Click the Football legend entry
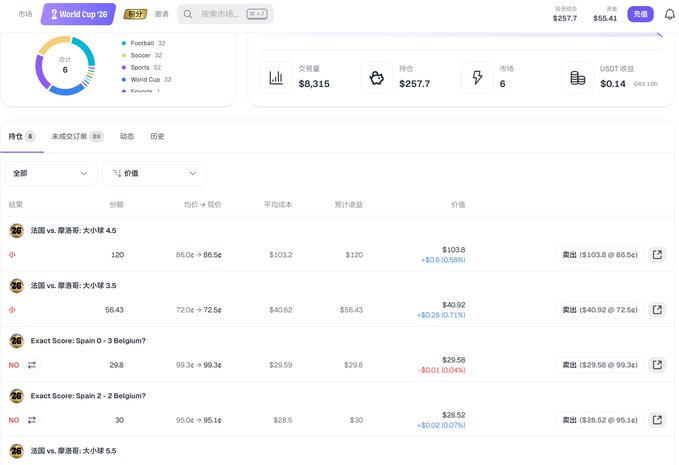 pyautogui.click(x=143, y=43)
